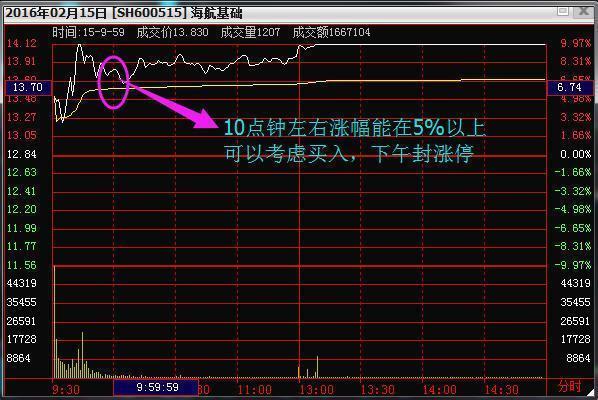Click the -8.31% percent axis label
Screen dimensions: 598x400
pos(573,246)
